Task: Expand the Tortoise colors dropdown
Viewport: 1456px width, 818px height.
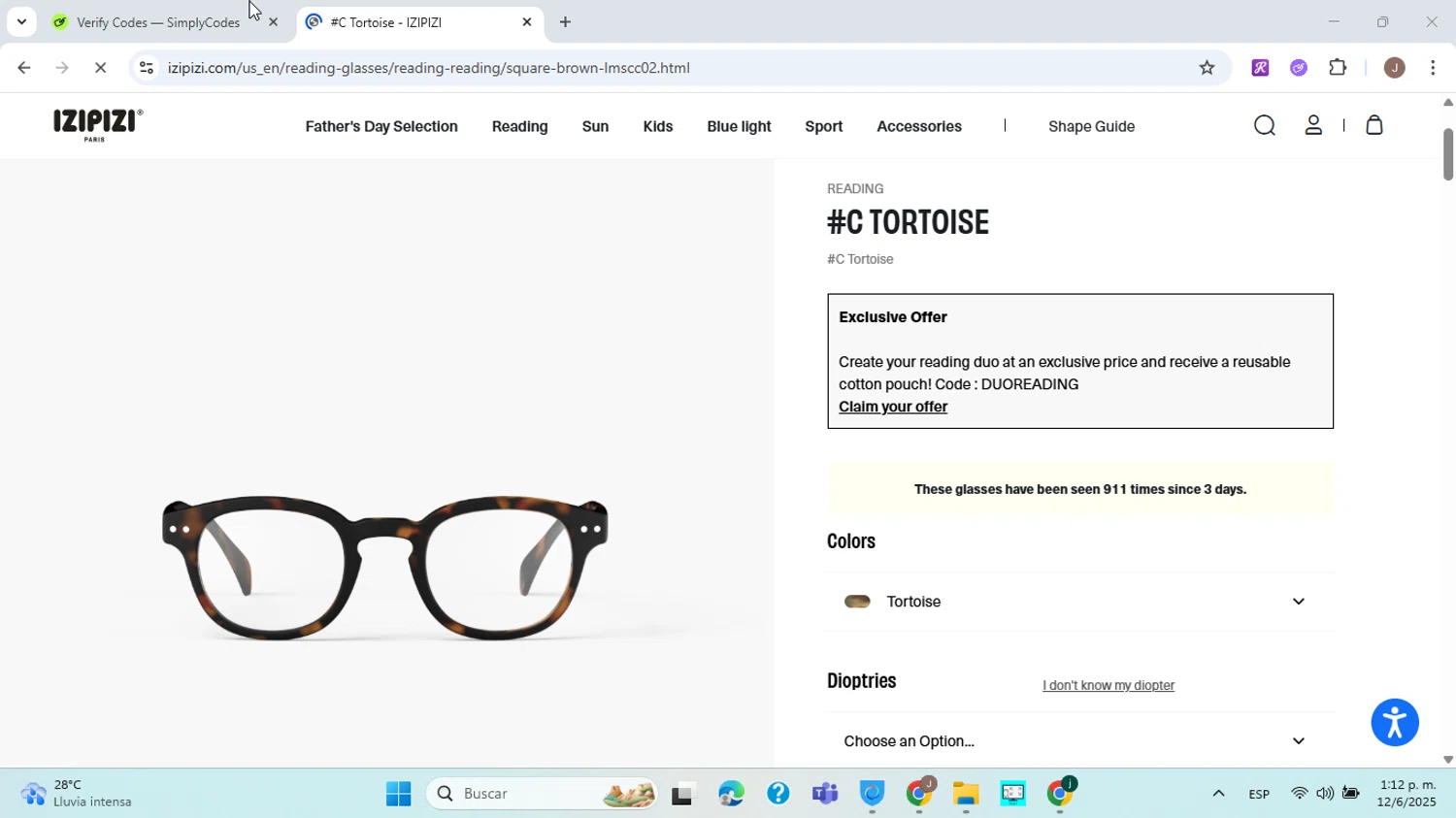Action: click(1080, 602)
